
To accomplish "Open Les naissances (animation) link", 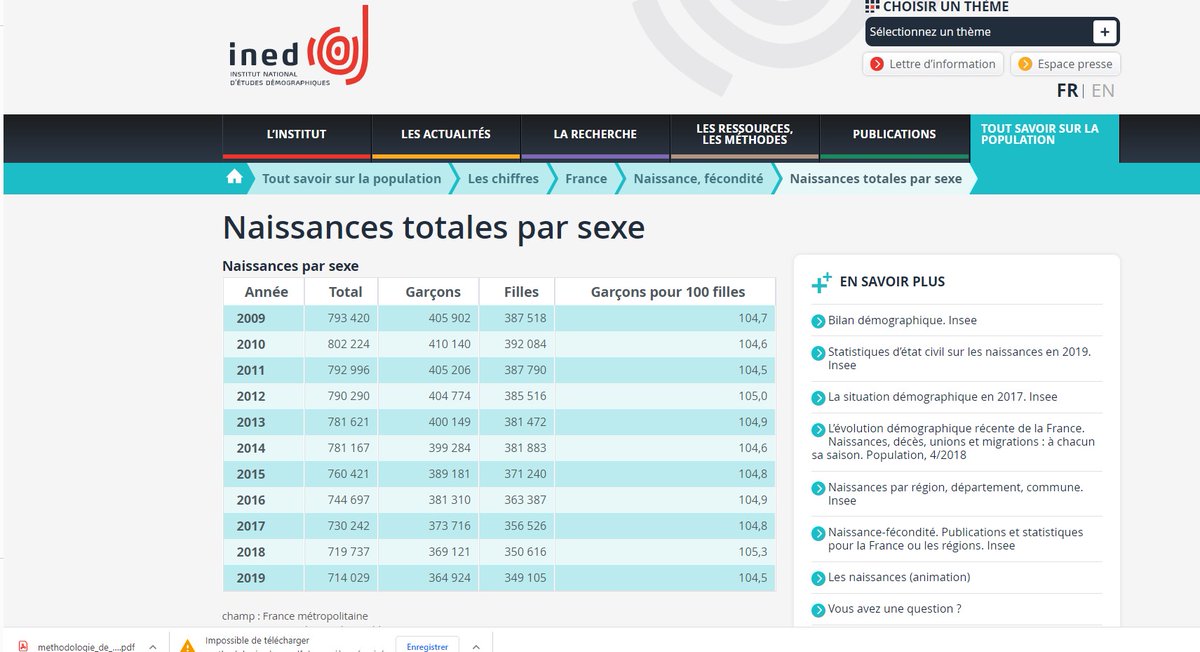I will tap(899, 578).
